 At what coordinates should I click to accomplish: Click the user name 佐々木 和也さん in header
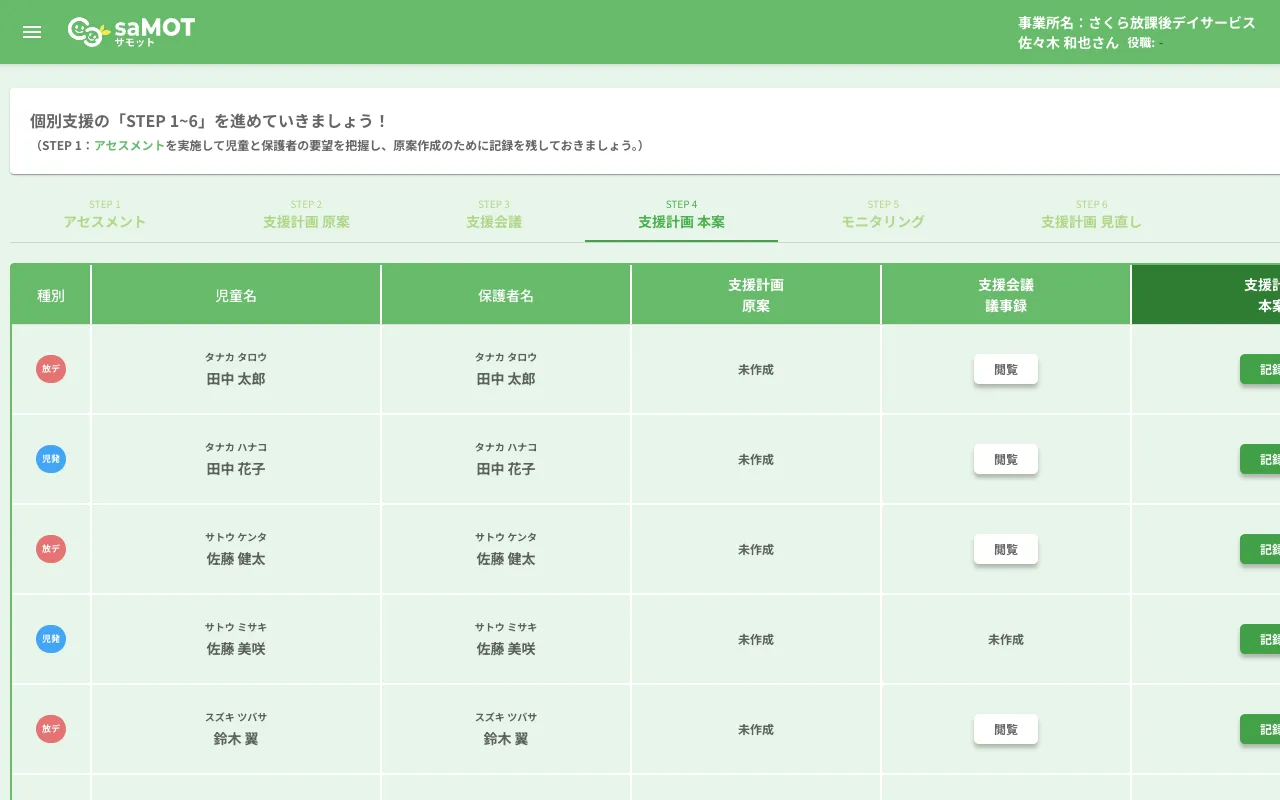tap(1065, 44)
